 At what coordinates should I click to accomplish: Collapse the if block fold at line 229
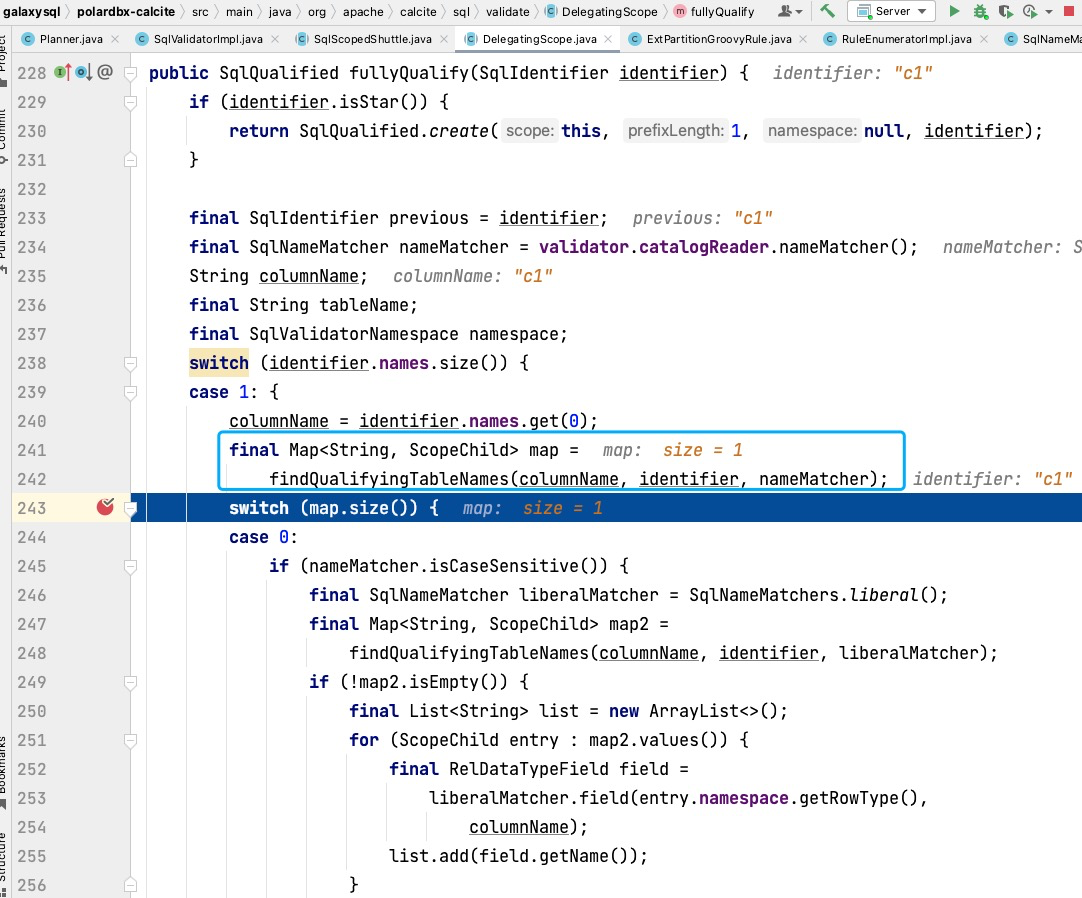point(130,102)
